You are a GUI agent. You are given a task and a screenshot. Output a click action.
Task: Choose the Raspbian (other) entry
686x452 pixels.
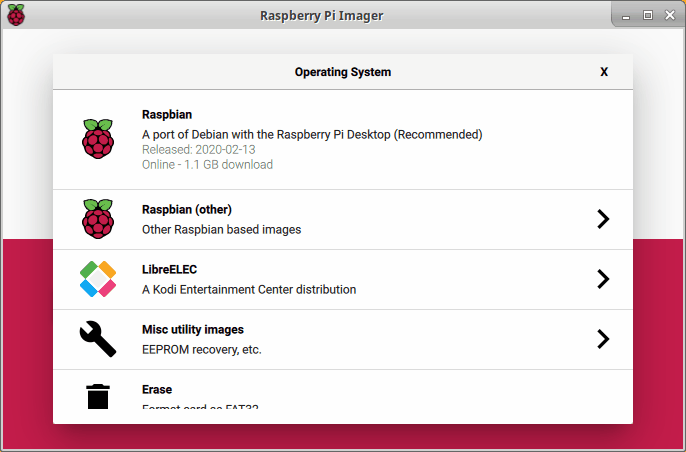point(220,219)
